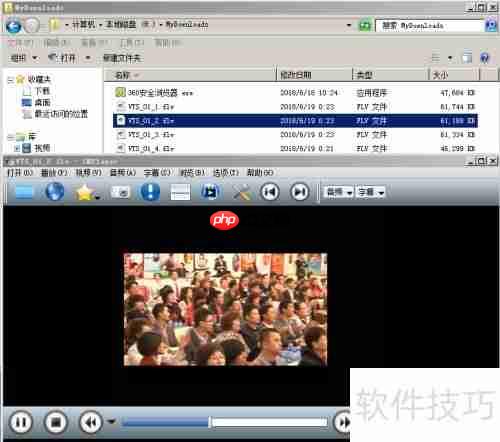Collapse the 库 tree node
This screenshot has height=442, width=500.
point(10,137)
